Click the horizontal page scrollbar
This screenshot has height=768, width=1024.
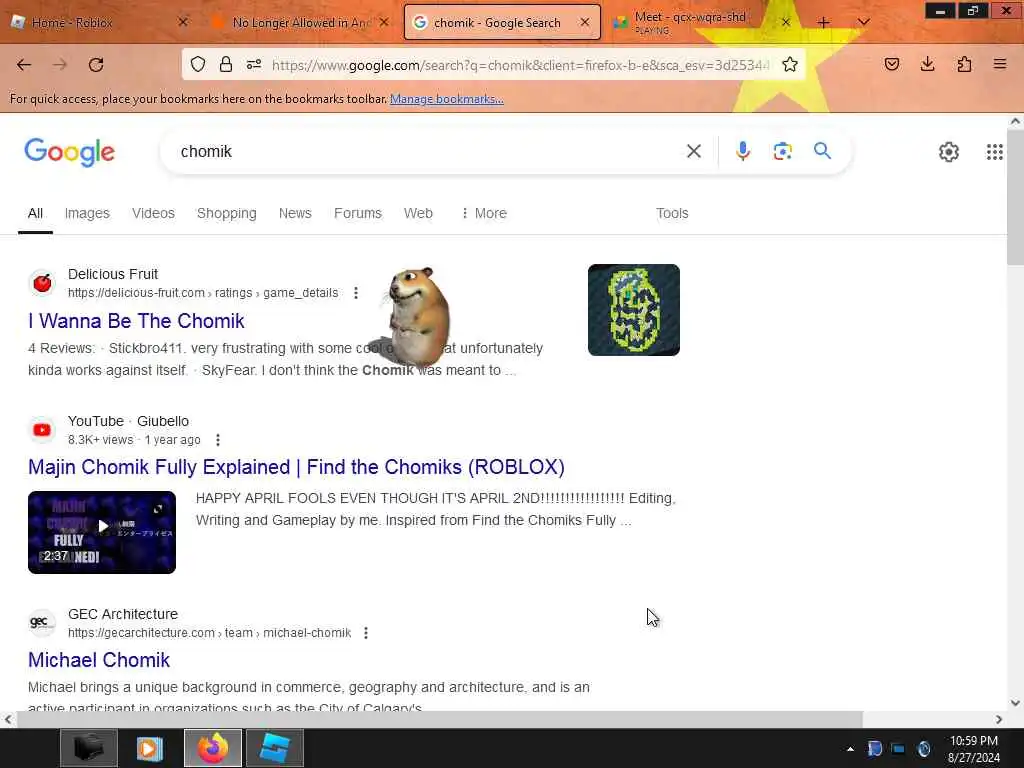(439, 719)
